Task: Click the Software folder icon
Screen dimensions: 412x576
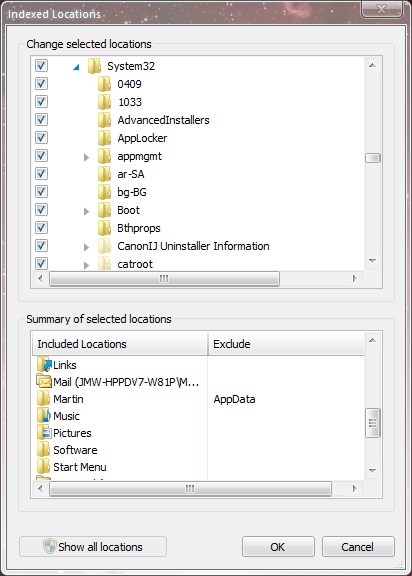Action: click(x=44, y=450)
